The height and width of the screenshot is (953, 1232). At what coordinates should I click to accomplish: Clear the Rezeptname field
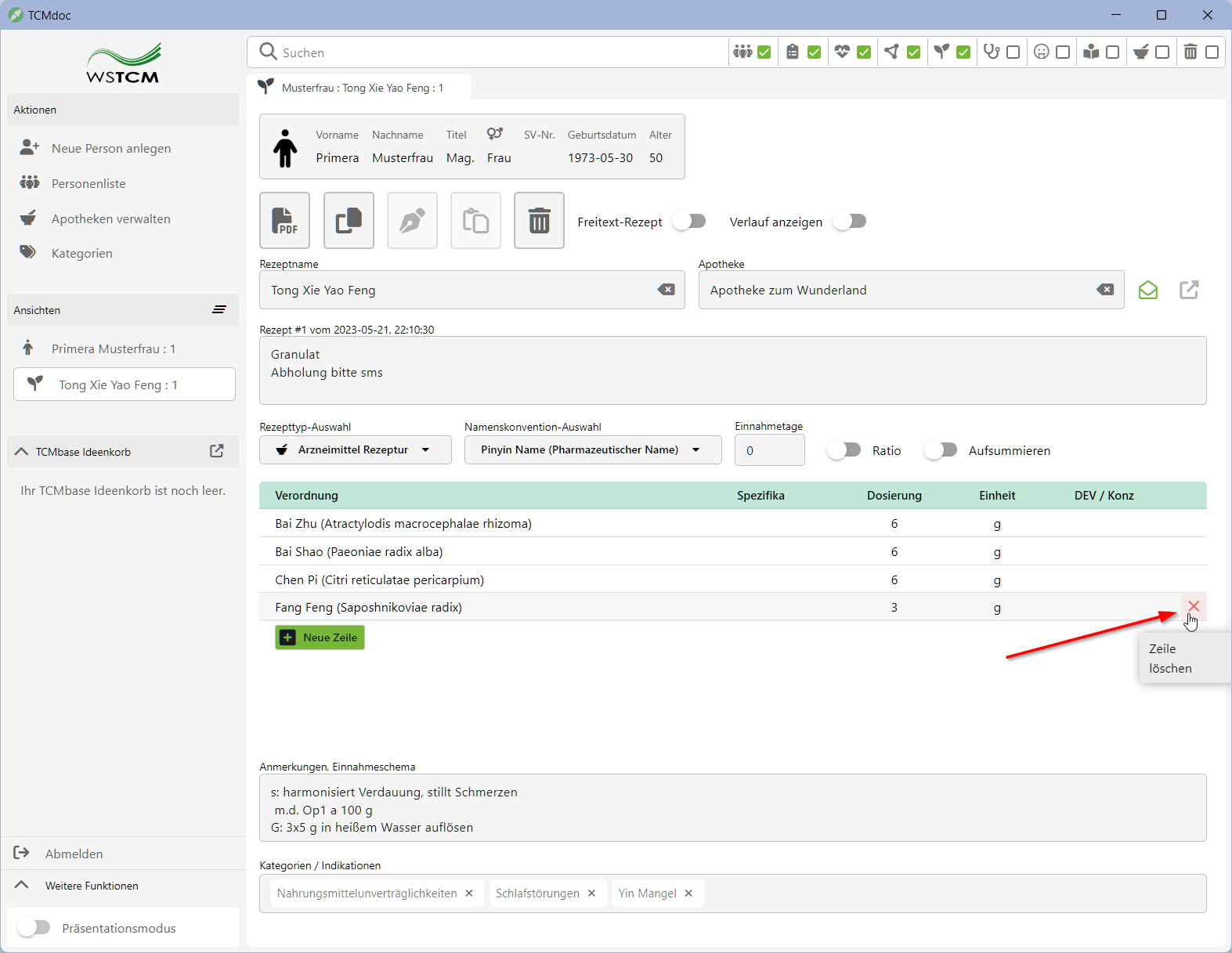point(667,290)
